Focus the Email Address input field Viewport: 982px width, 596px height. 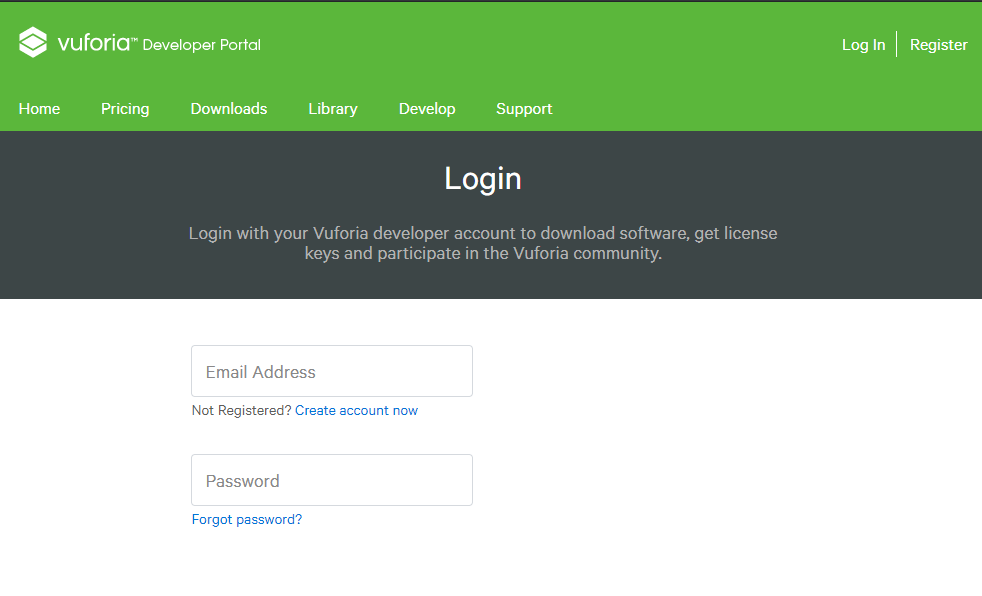point(332,371)
